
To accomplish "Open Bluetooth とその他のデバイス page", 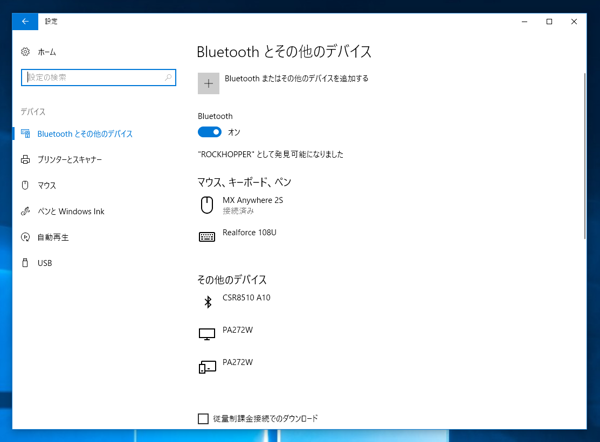I will [85, 134].
